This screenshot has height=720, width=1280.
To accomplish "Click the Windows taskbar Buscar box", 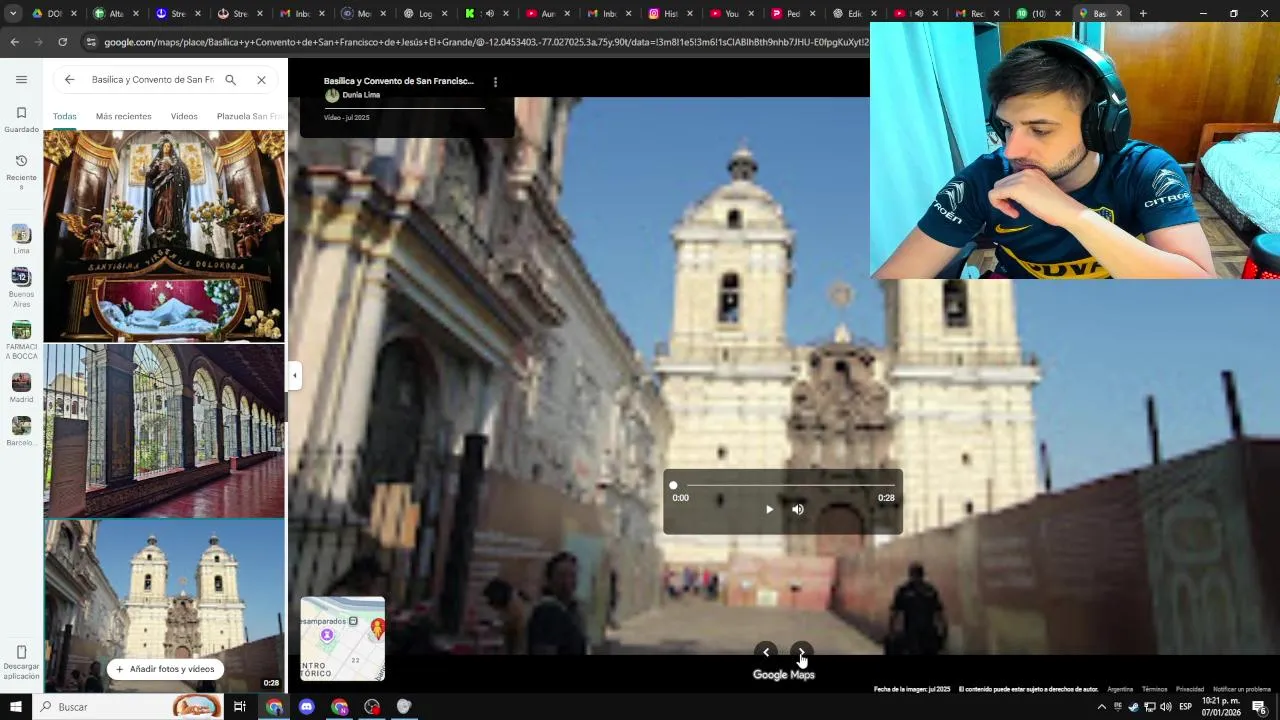I will (x=130, y=707).
